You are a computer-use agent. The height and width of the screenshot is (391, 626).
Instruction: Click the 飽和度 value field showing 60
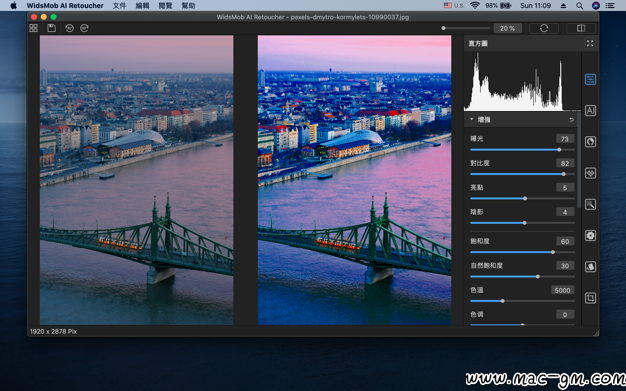click(x=565, y=241)
